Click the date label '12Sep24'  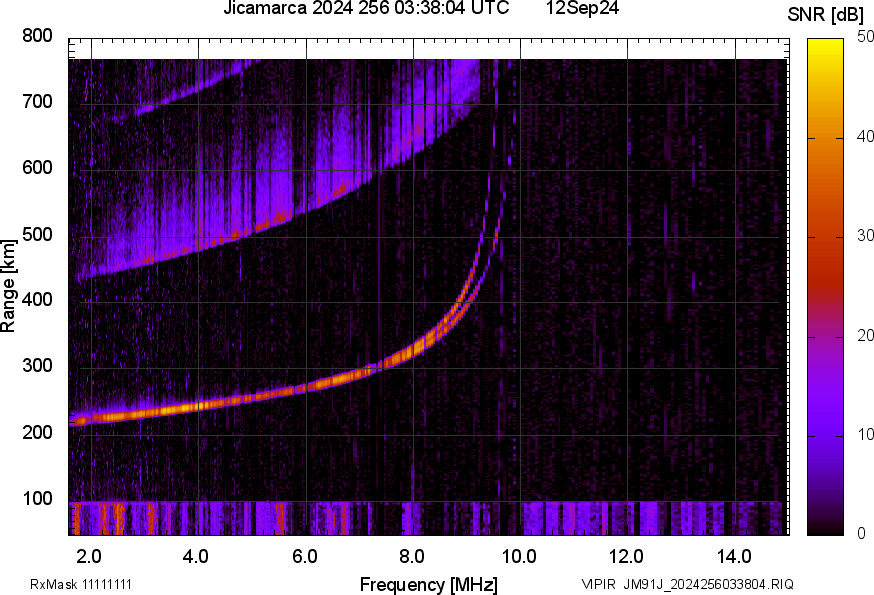tap(582, 8)
